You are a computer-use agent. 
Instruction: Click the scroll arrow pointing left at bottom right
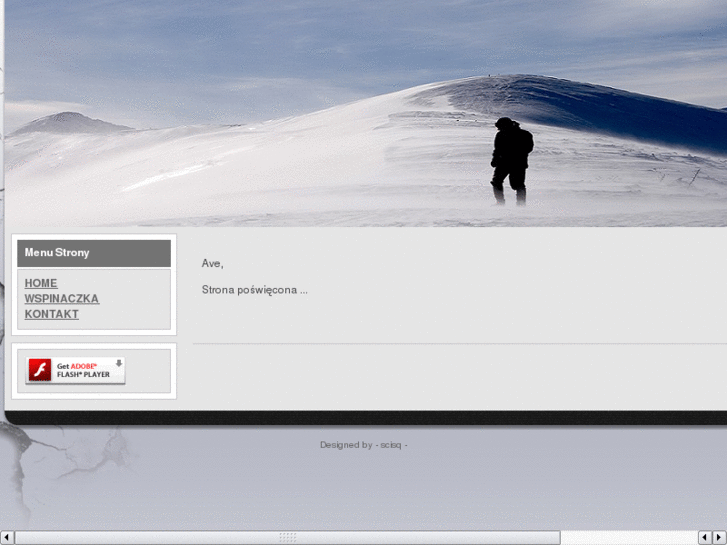(x=705, y=538)
